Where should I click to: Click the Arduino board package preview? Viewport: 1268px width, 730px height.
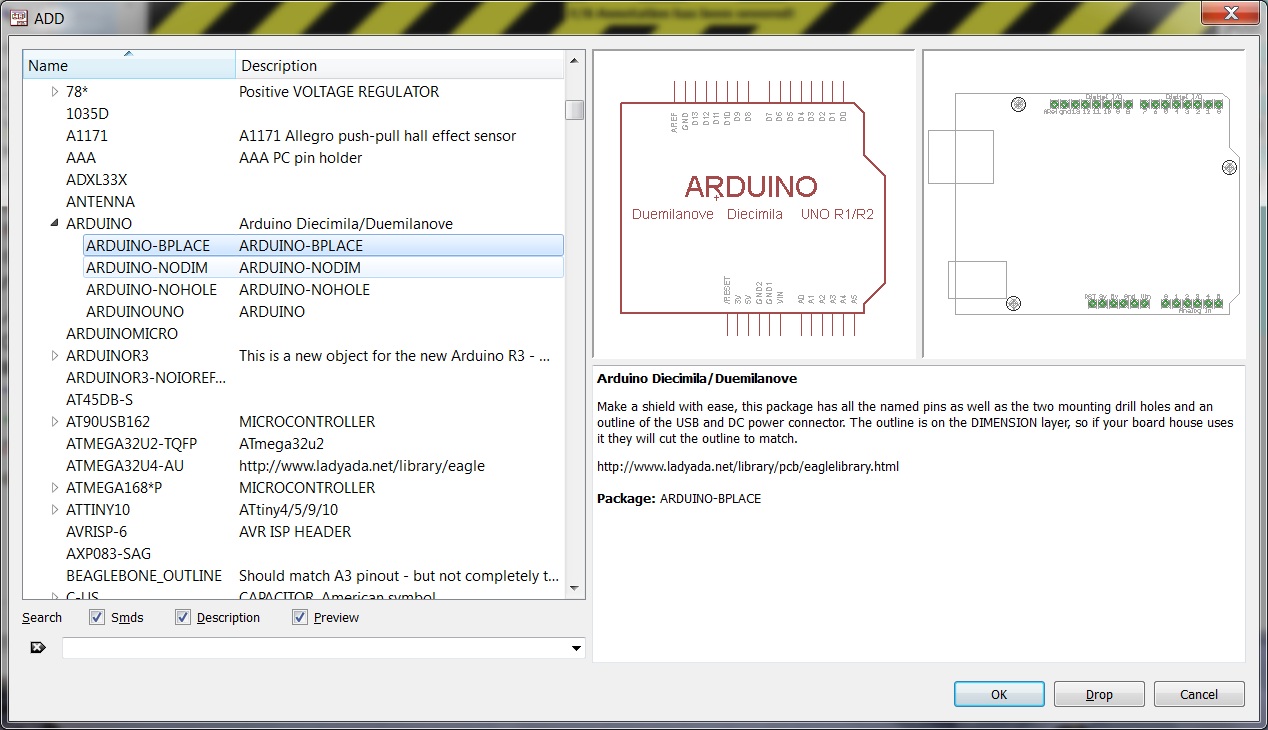pos(1084,204)
